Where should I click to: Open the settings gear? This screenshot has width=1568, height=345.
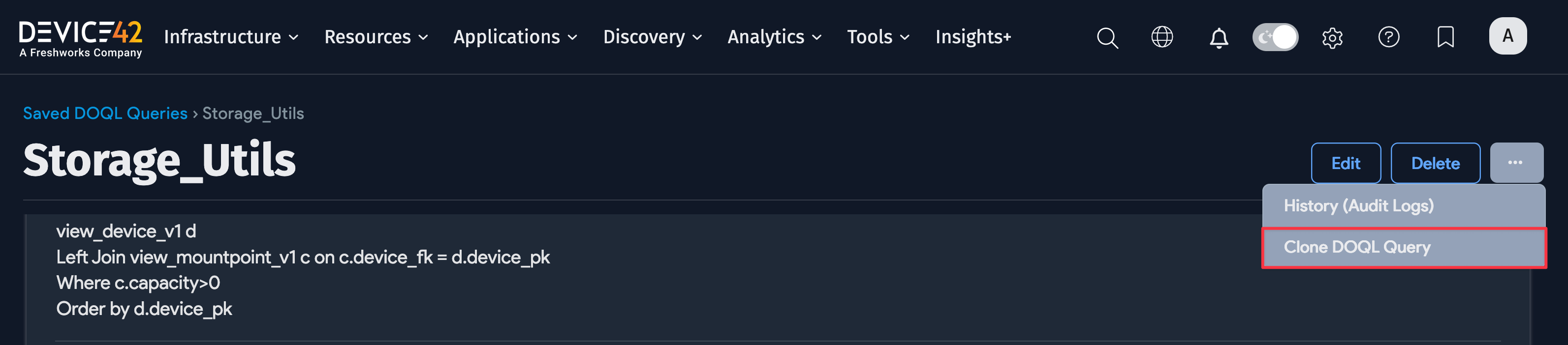coord(1332,37)
